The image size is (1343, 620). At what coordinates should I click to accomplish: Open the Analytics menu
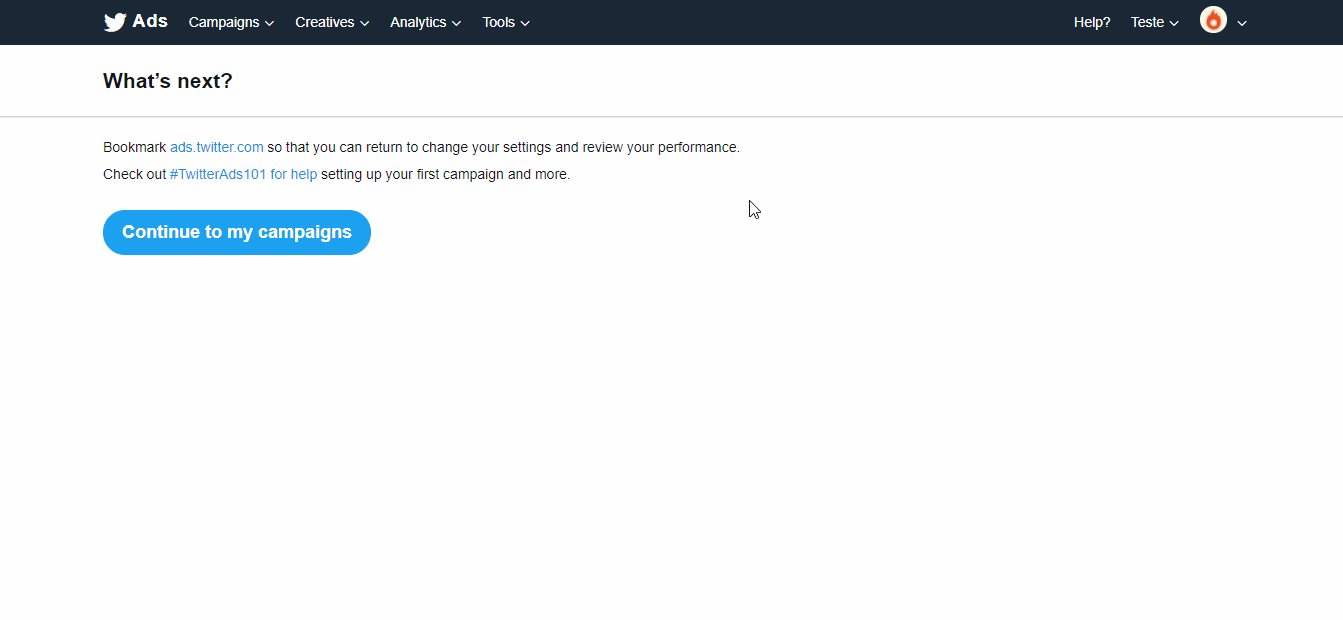click(426, 22)
